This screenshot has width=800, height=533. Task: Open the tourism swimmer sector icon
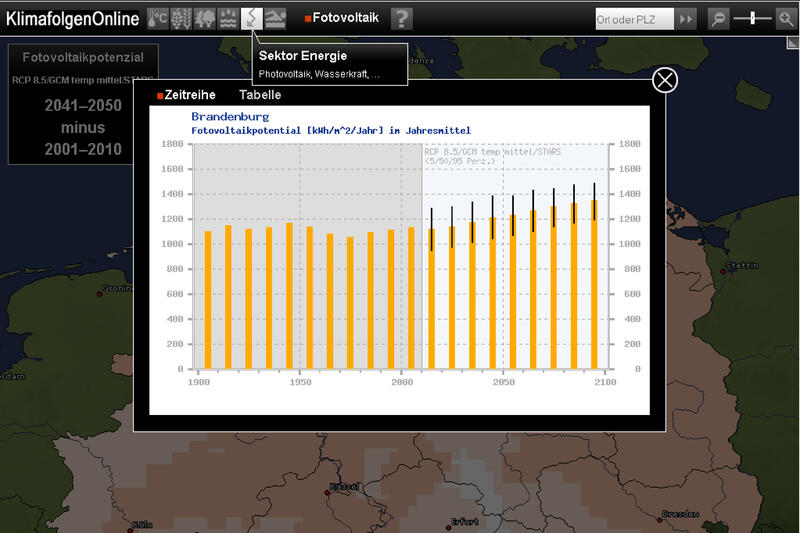click(x=275, y=18)
